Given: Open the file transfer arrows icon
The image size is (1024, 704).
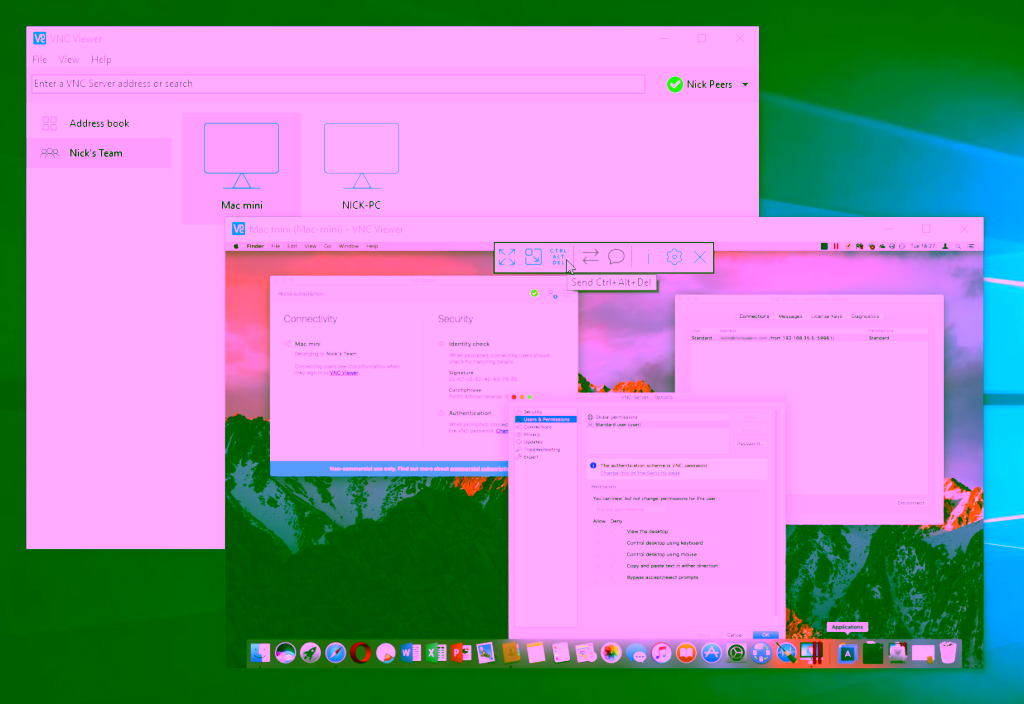Looking at the screenshot, I should [590, 258].
